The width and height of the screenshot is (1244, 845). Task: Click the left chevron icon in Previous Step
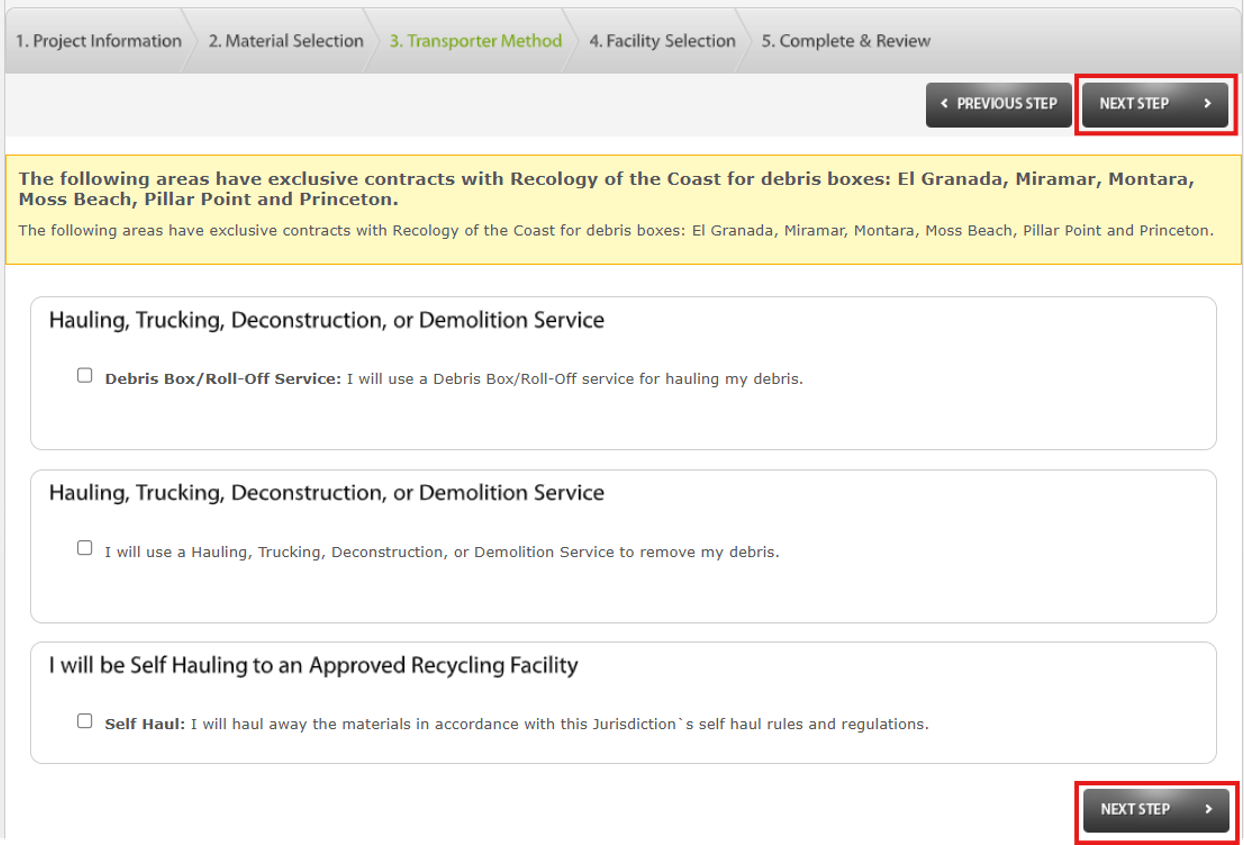coord(944,104)
